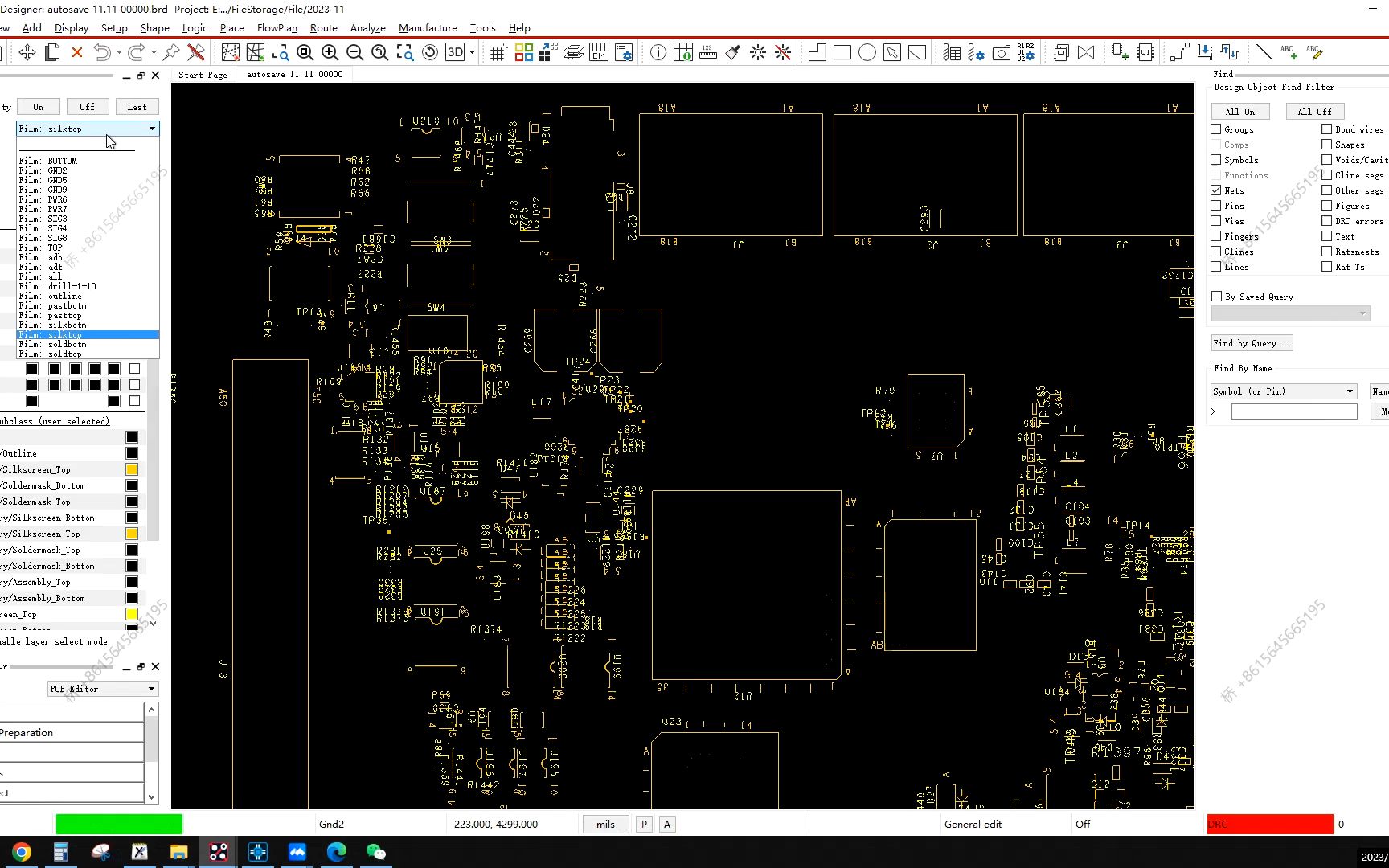
Task: Enable the Symbols checkbox
Action: 1216,160
